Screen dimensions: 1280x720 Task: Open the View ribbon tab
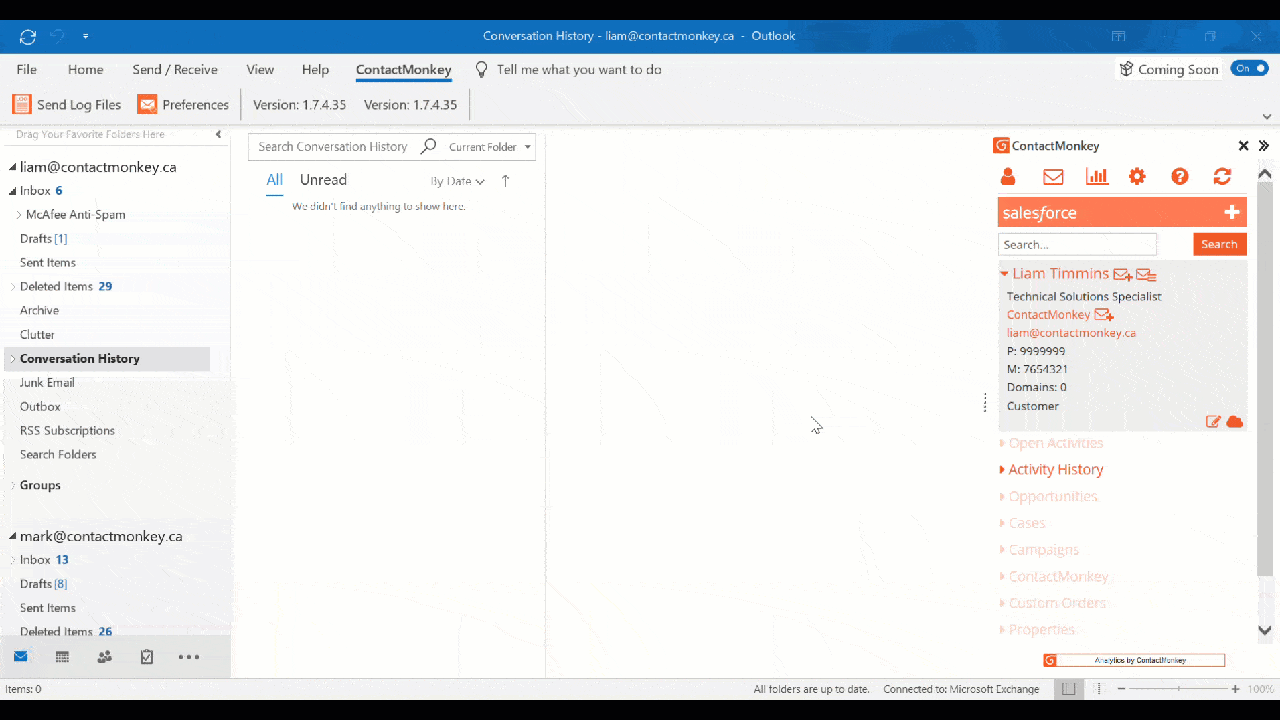click(260, 69)
